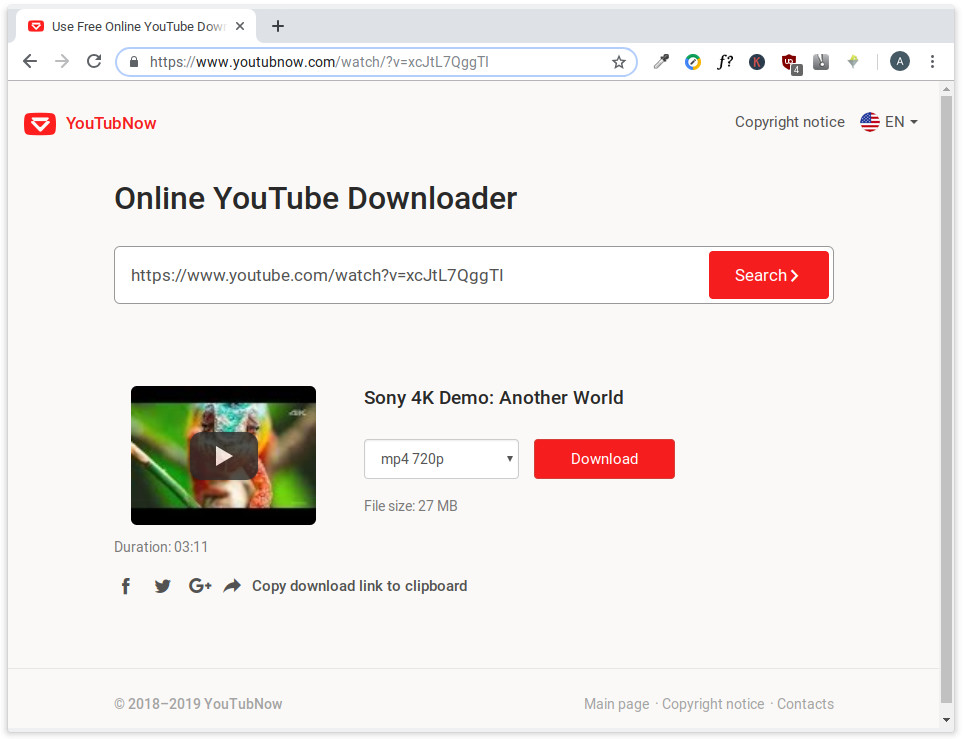Click the Duration: 03:11 text
The image size is (964, 739).
click(161, 547)
